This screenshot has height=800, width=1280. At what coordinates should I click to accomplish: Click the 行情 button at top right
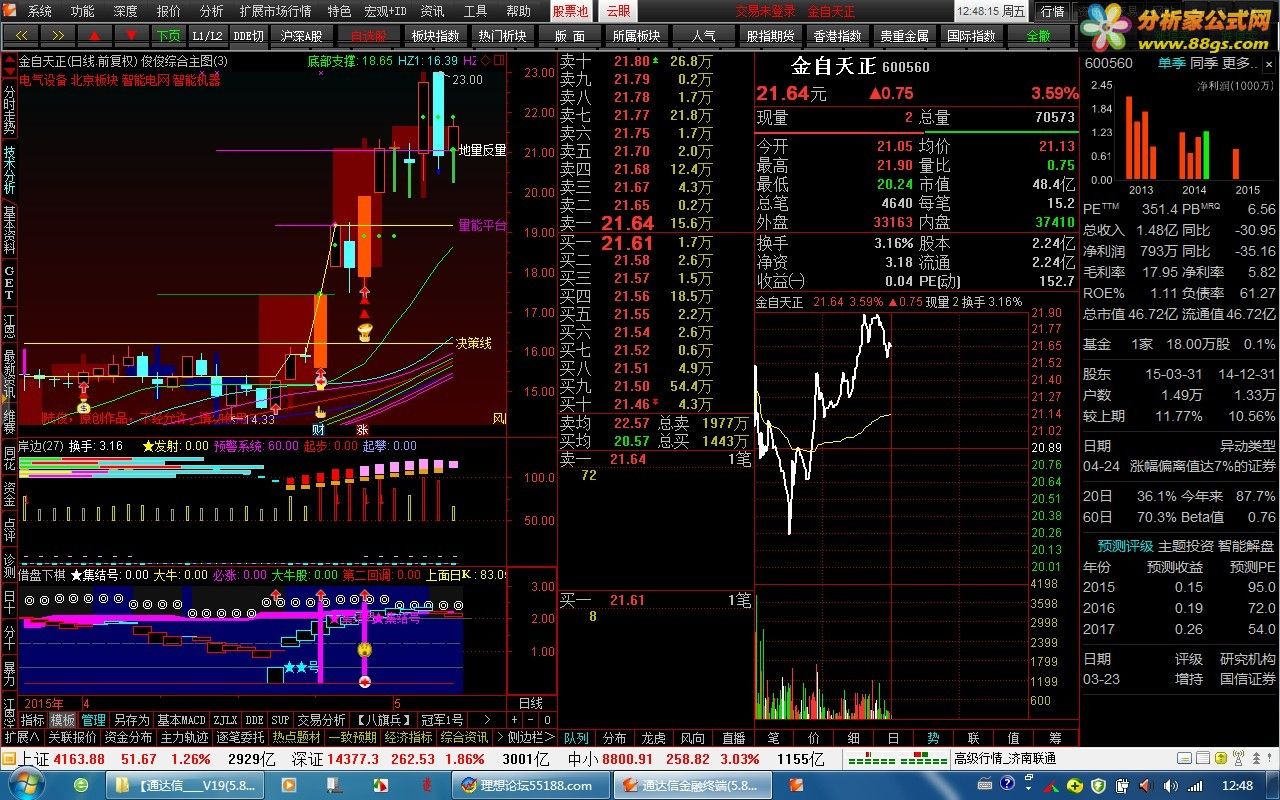click(1052, 11)
